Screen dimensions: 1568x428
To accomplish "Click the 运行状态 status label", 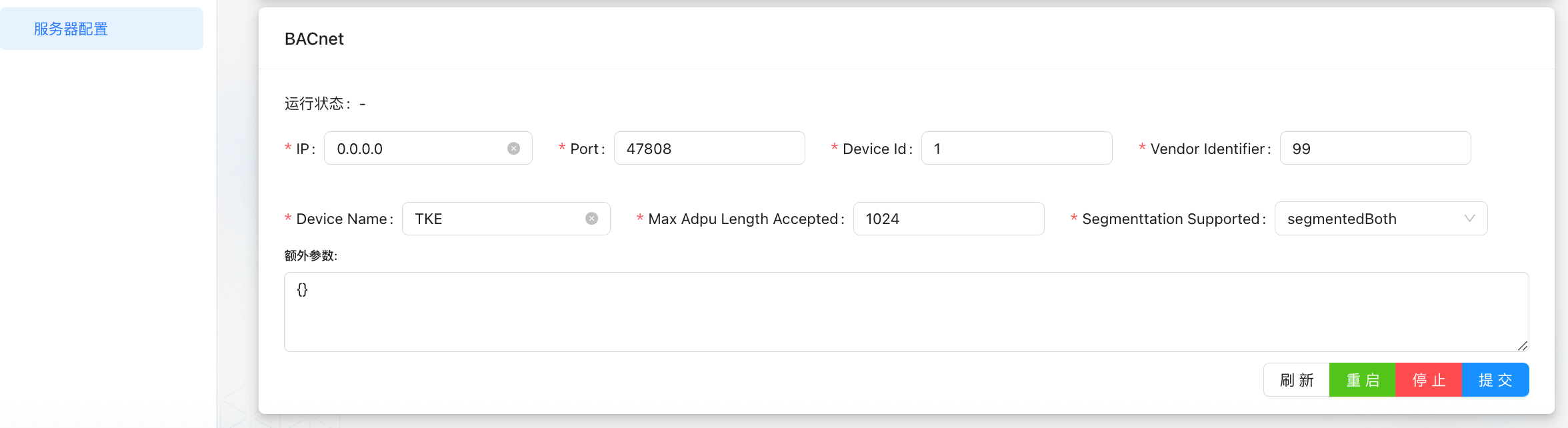I will (316, 104).
